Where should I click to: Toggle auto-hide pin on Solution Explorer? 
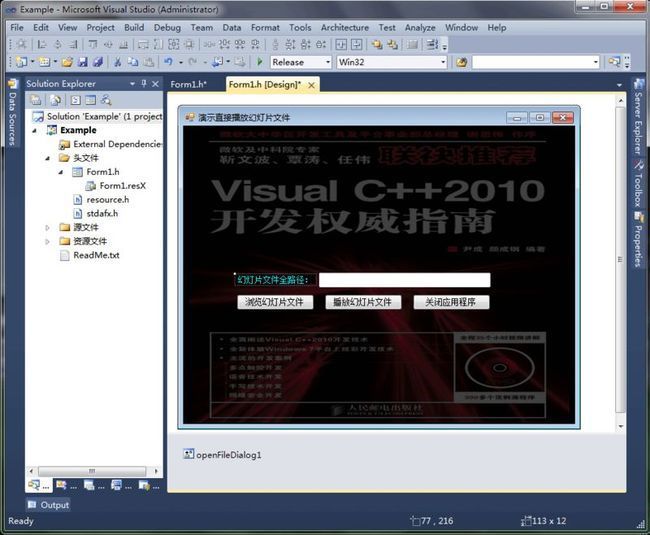pyautogui.click(x=144, y=84)
